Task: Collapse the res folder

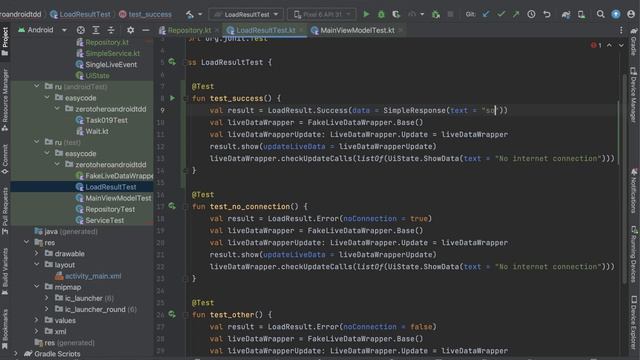Action: (x=26, y=242)
